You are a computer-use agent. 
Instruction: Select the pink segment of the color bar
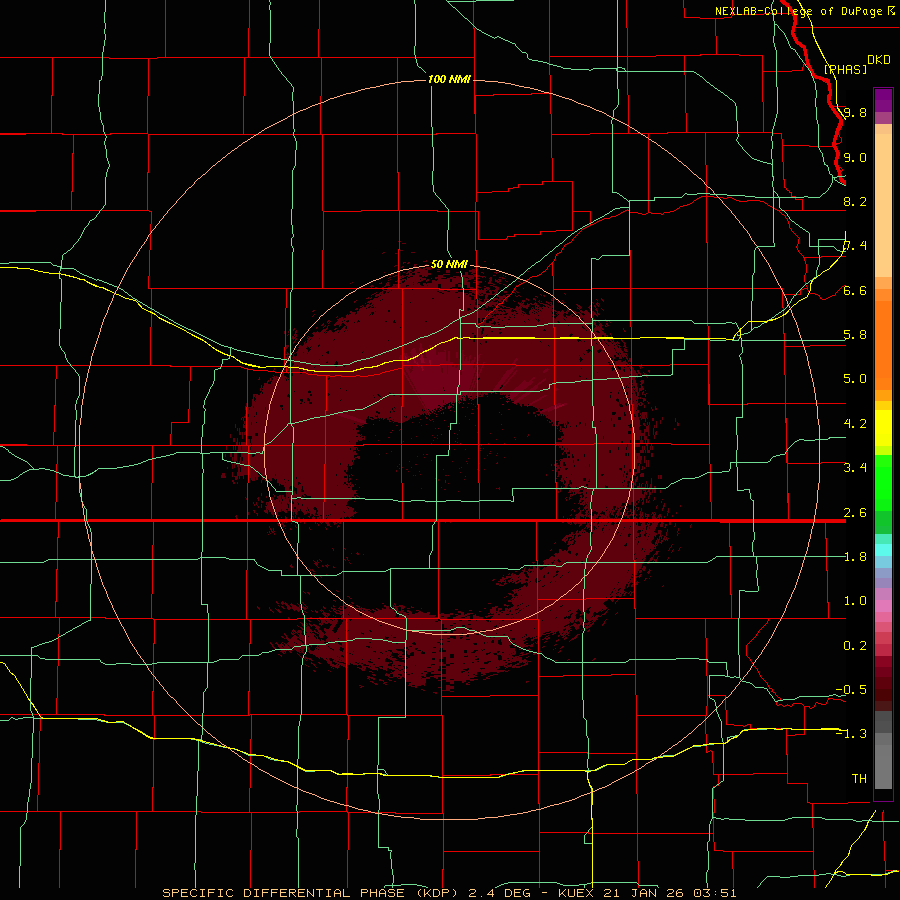883,606
